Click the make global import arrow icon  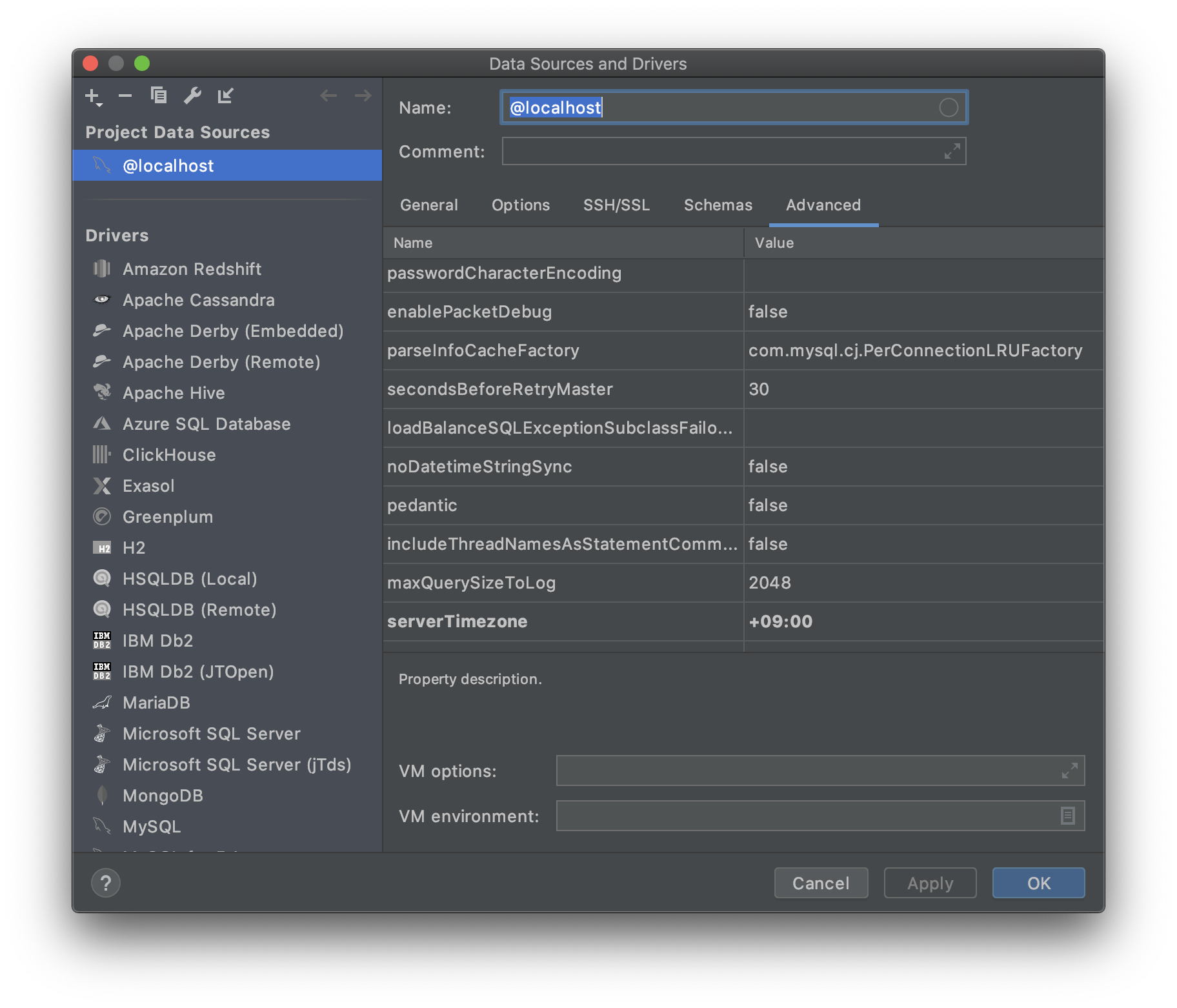225,96
